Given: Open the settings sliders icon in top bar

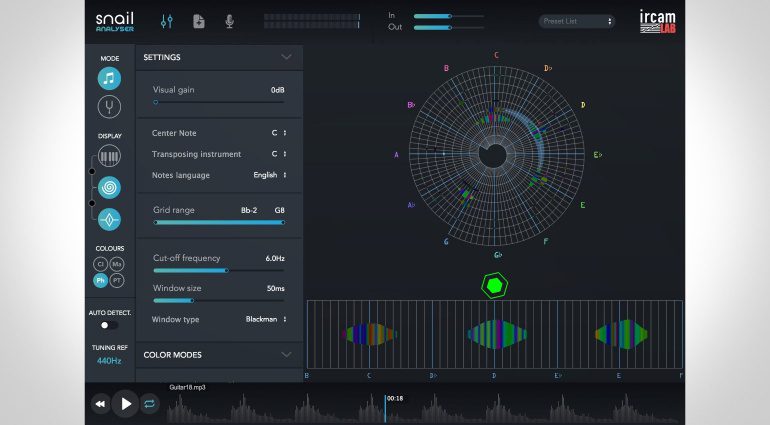Looking at the screenshot, I should [x=167, y=21].
